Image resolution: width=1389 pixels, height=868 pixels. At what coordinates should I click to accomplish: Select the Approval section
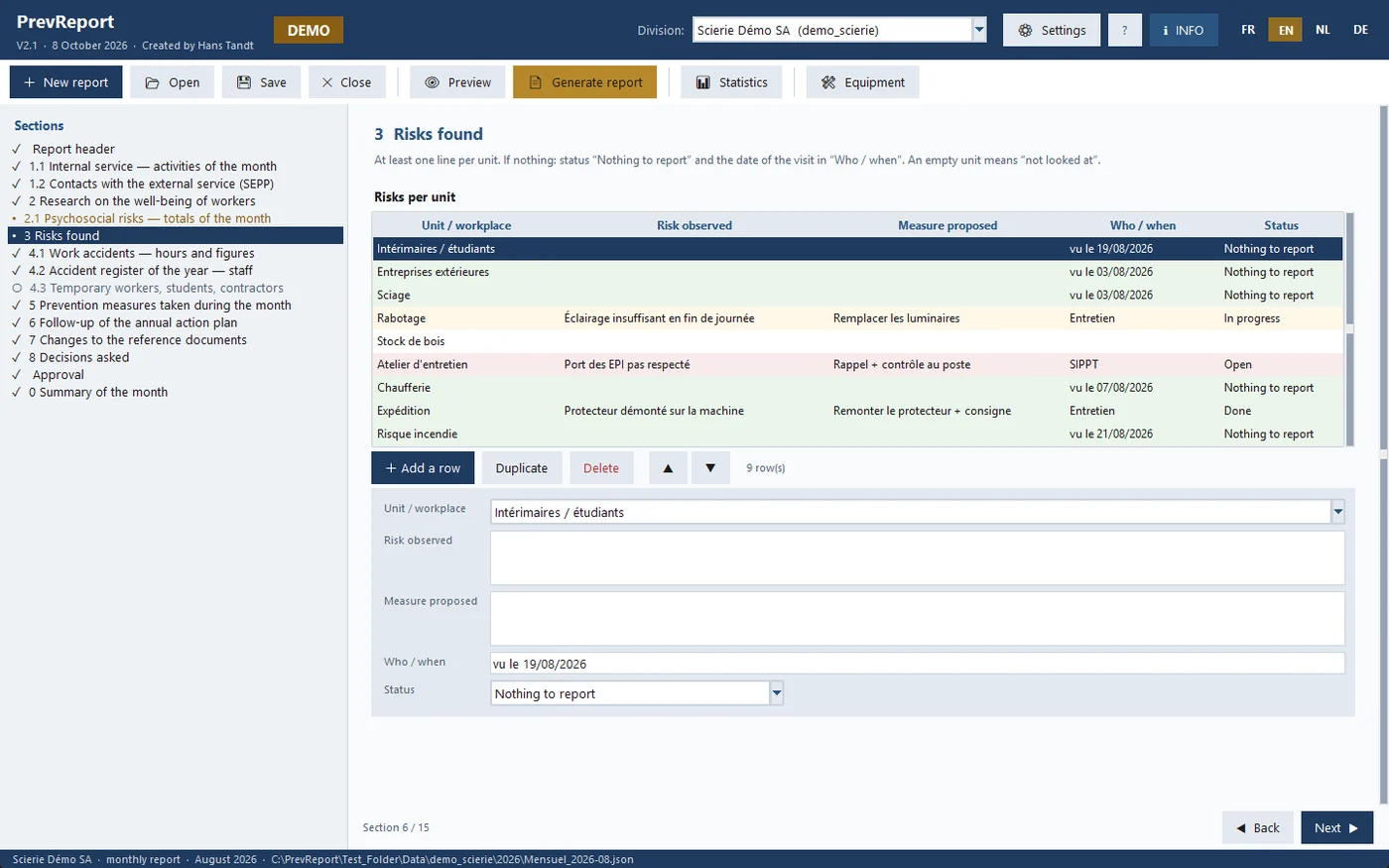59,375
